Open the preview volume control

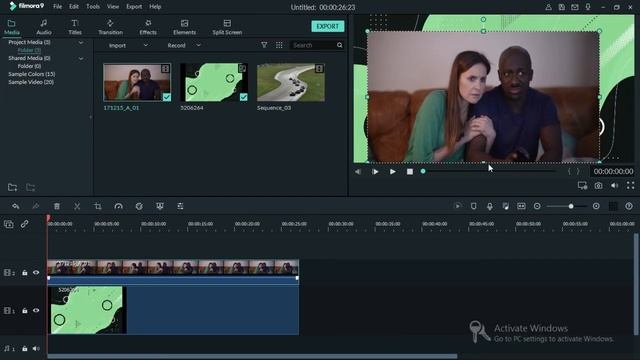(614, 186)
